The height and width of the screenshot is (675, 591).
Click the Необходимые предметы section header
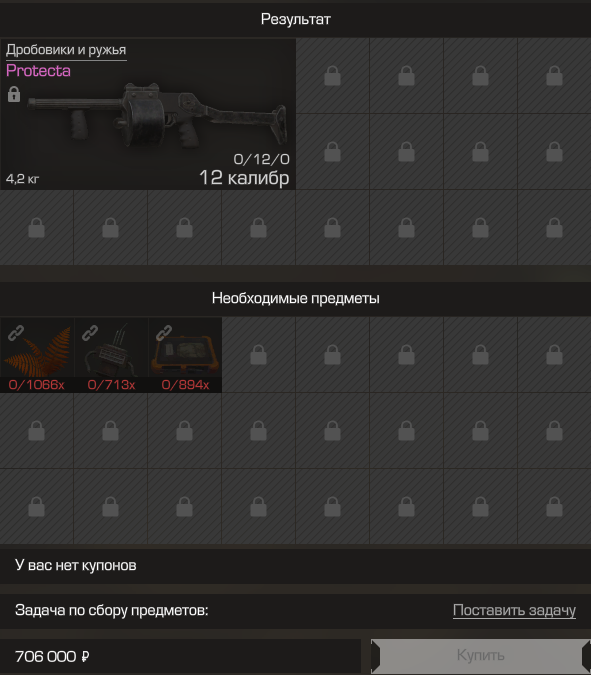tap(295, 298)
